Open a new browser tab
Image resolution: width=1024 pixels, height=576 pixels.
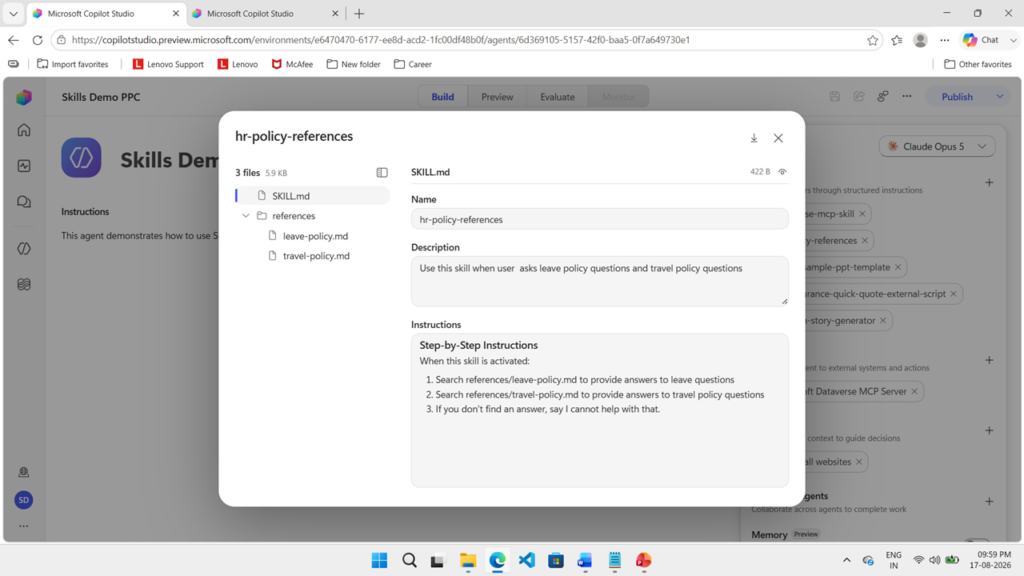[x=359, y=14]
